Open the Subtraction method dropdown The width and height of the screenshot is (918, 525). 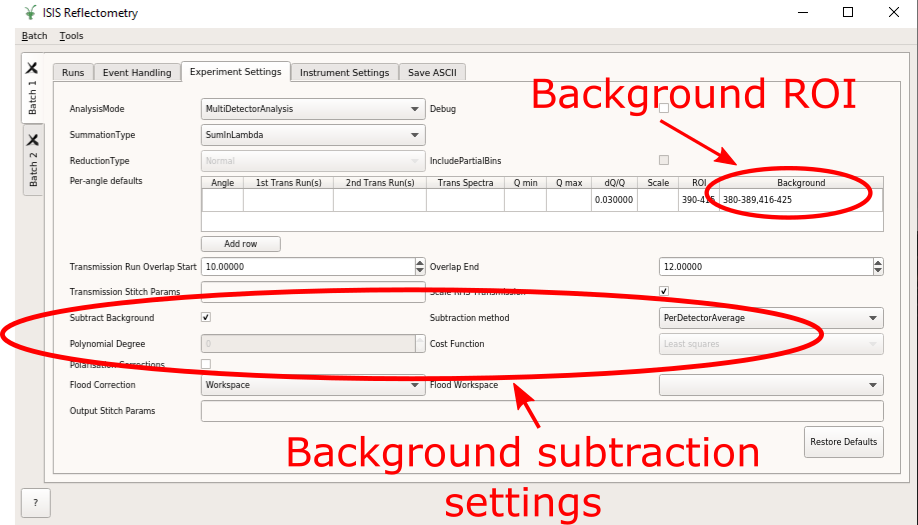[770, 318]
